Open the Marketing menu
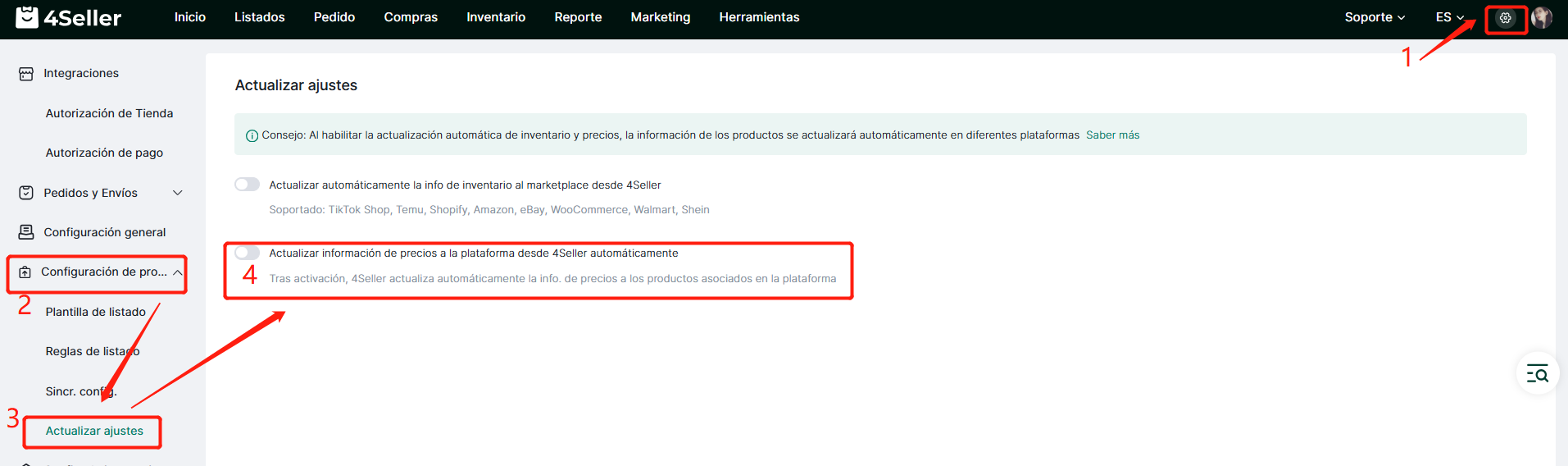Image resolution: width=1568 pixels, height=466 pixels. pos(660,17)
